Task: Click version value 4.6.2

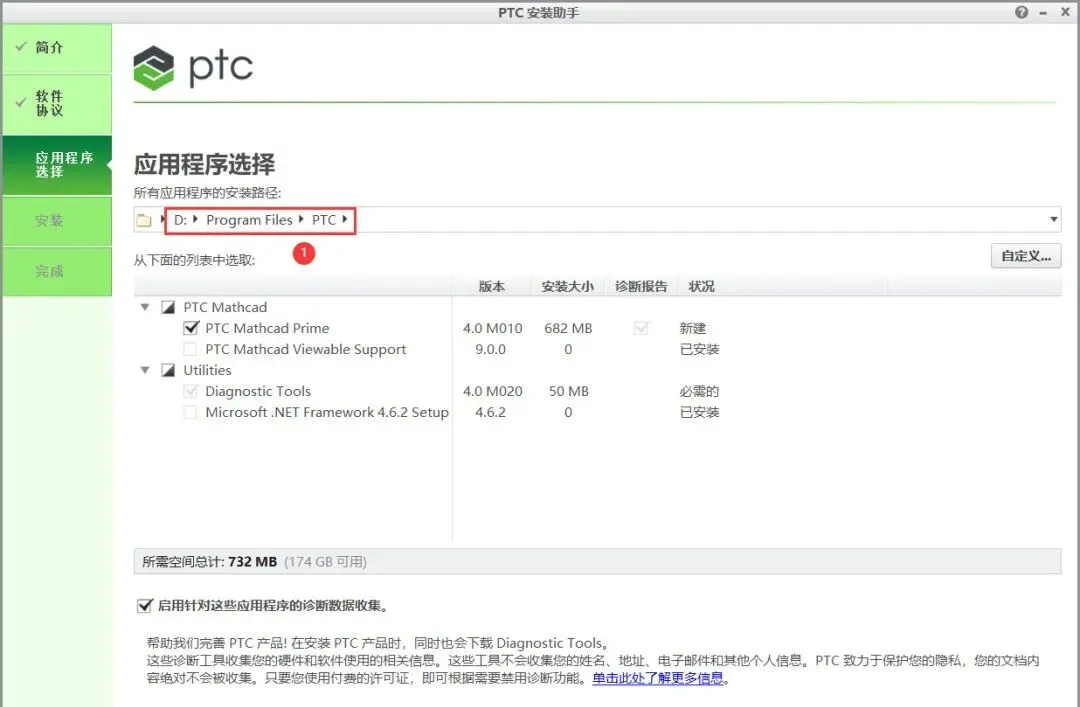Action: pyautogui.click(x=490, y=412)
